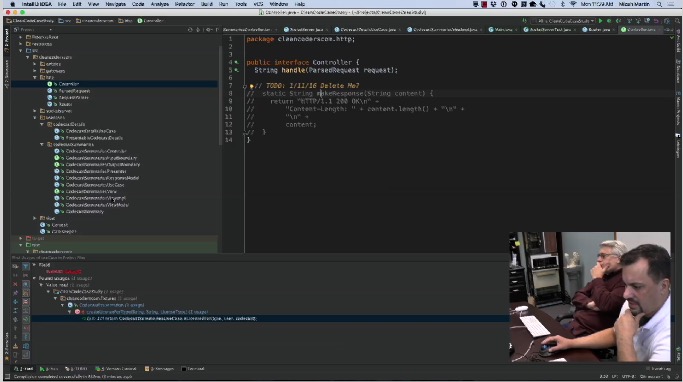This screenshot has width=683, height=382.
Task: Click scroll-from-source icon in Project panel header
Action: (190, 30)
